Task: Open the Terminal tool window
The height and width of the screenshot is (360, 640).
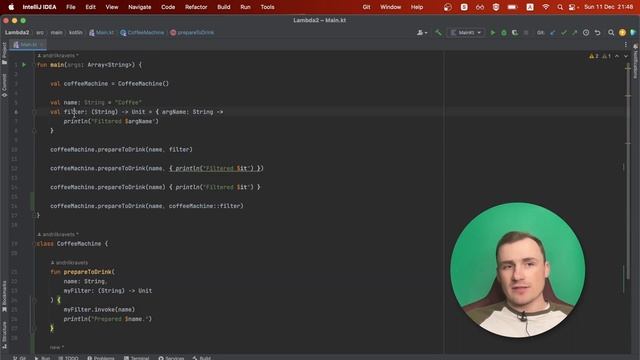Action: (x=137, y=358)
